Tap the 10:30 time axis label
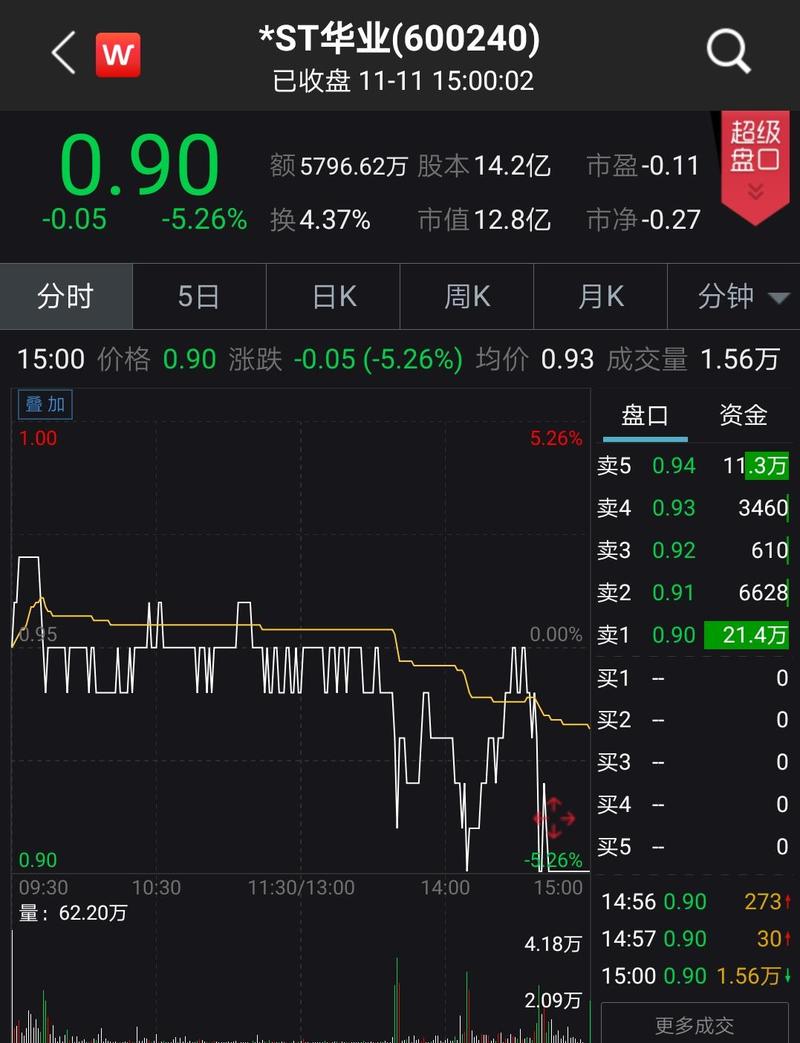 156,887
